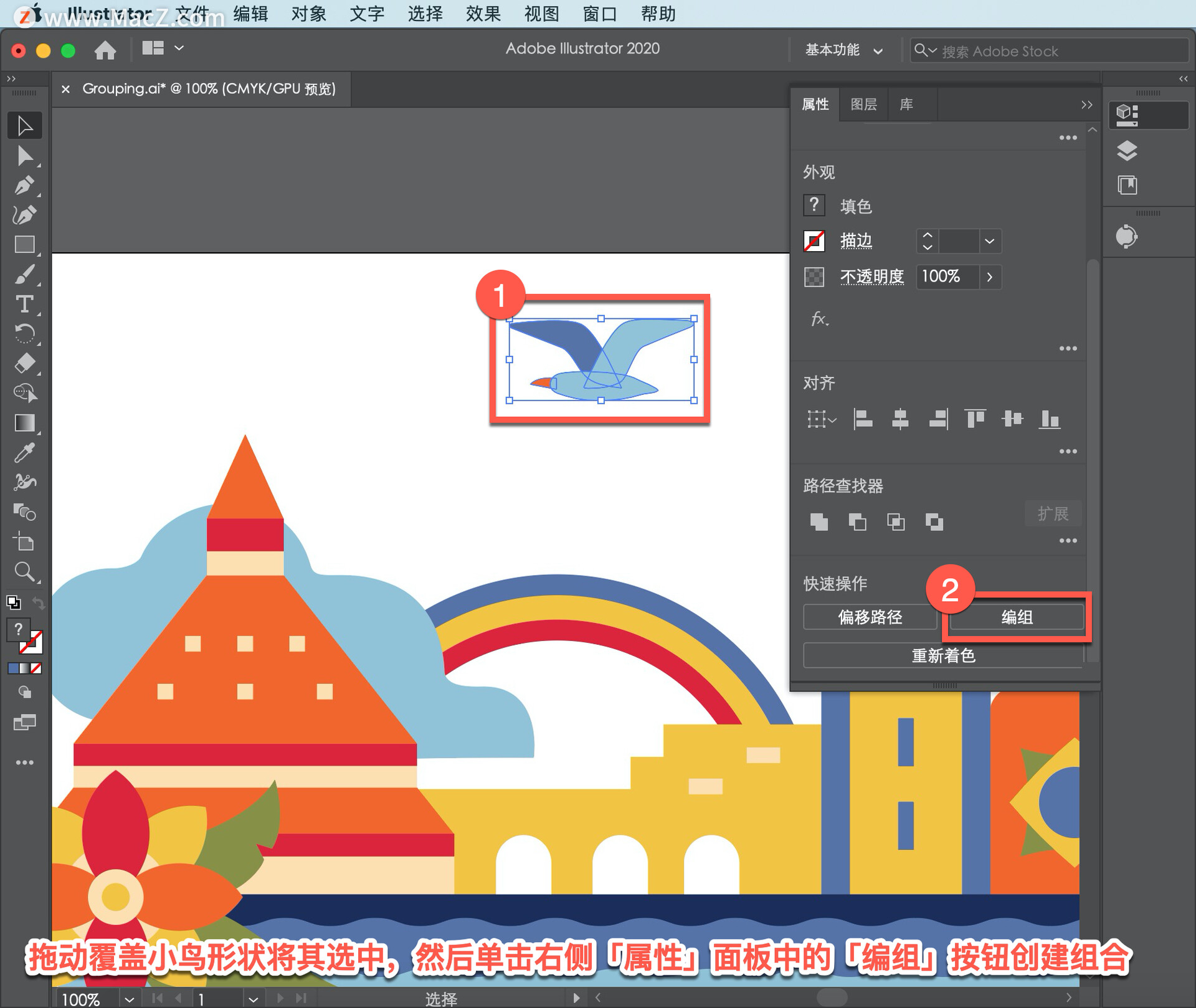
Task: Switch to the 库 tab
Action: point(906,105)
